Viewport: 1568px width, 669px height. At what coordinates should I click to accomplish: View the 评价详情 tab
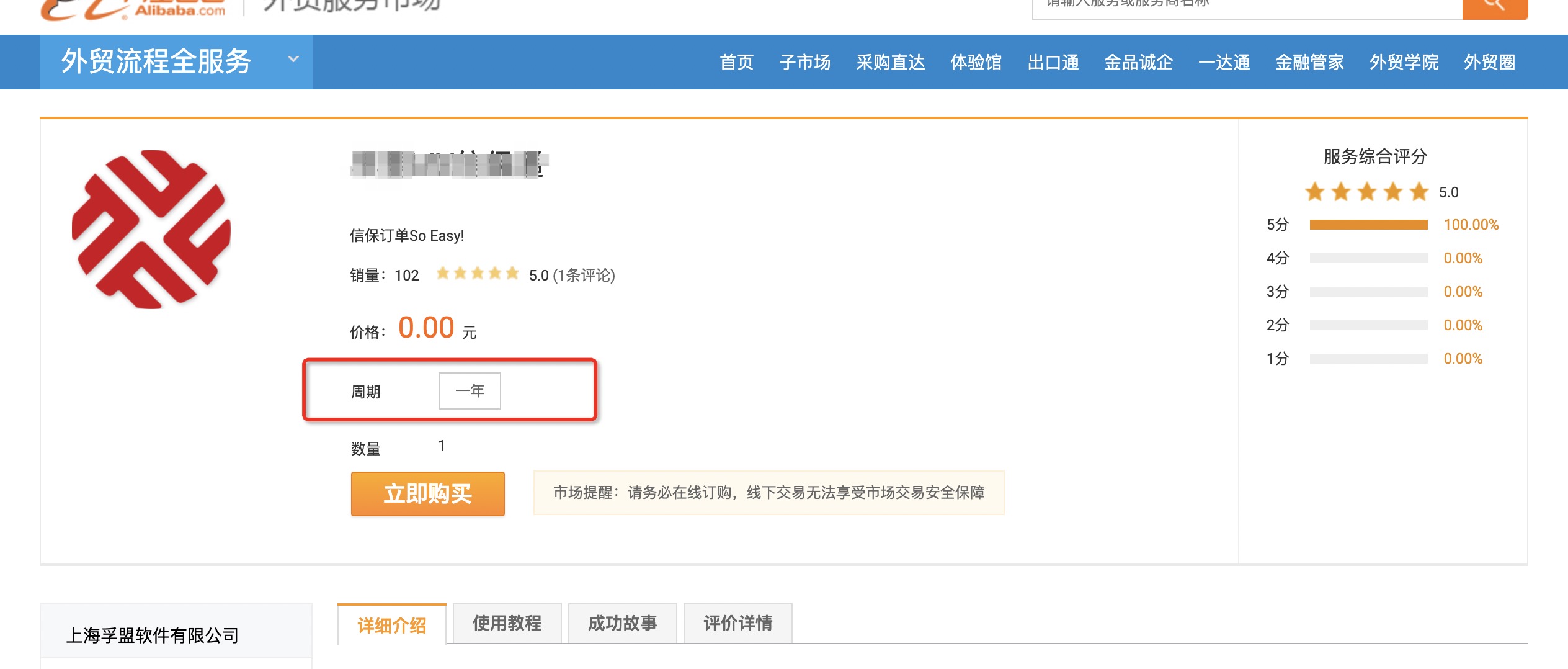pyautogui.click(x=737, y=623)
